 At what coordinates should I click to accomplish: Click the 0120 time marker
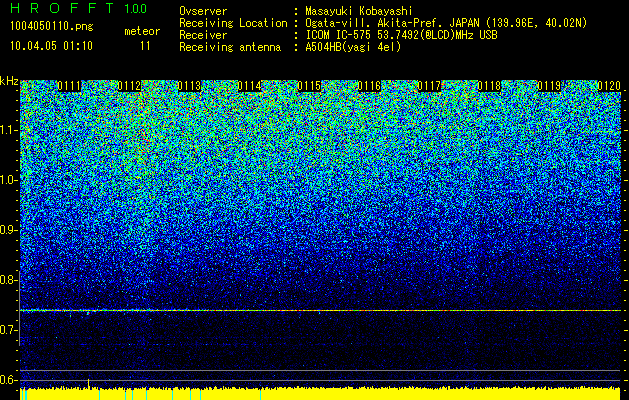pyautogui.click(x=609, y=86)
